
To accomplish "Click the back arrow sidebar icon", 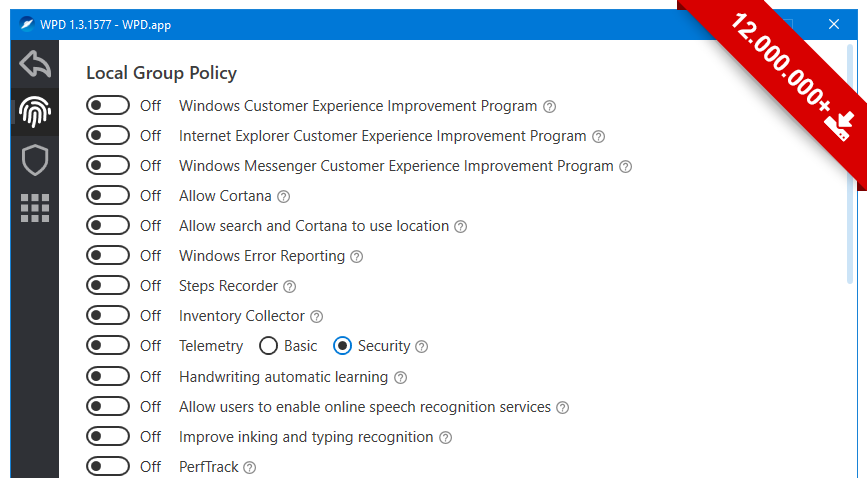I will click(x=34, y=65).
